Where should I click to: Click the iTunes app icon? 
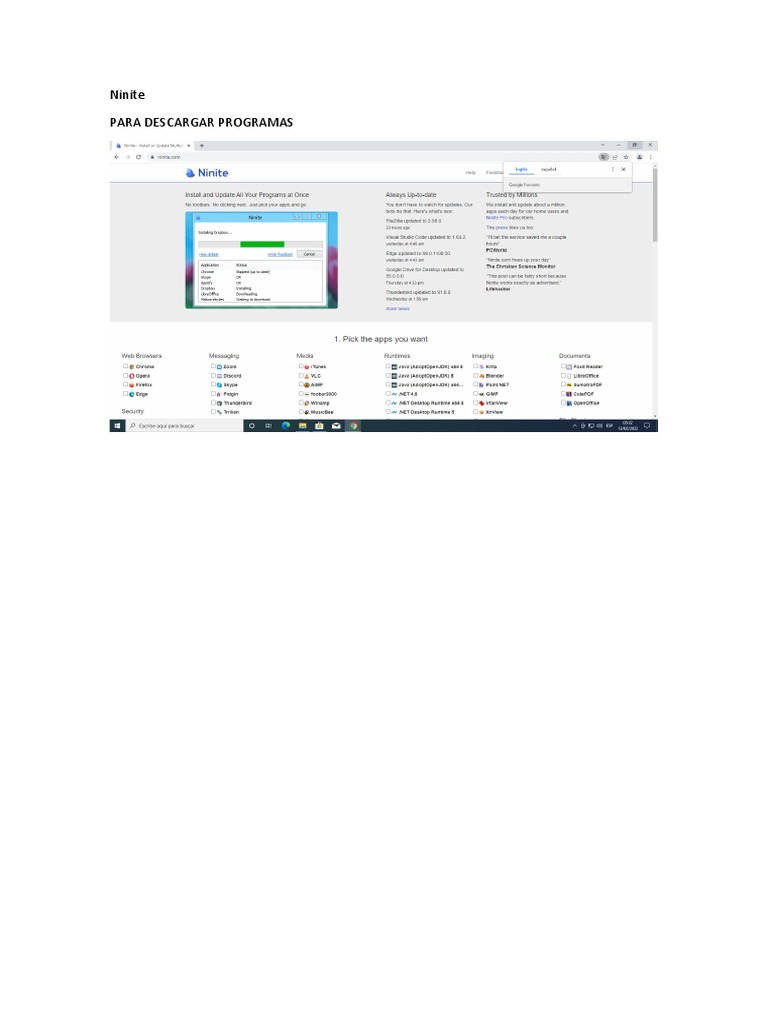pos(307,367)
